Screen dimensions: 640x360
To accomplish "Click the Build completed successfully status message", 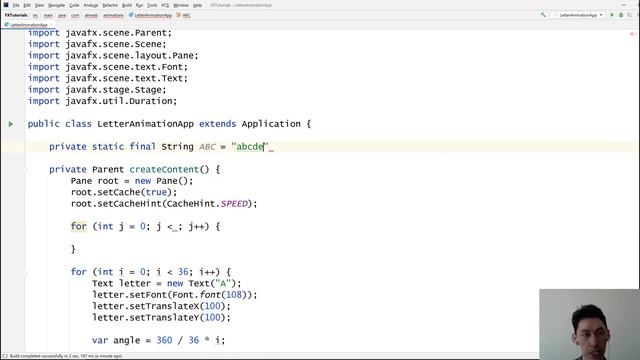I will pyautogui.click(x=66, y=356).
